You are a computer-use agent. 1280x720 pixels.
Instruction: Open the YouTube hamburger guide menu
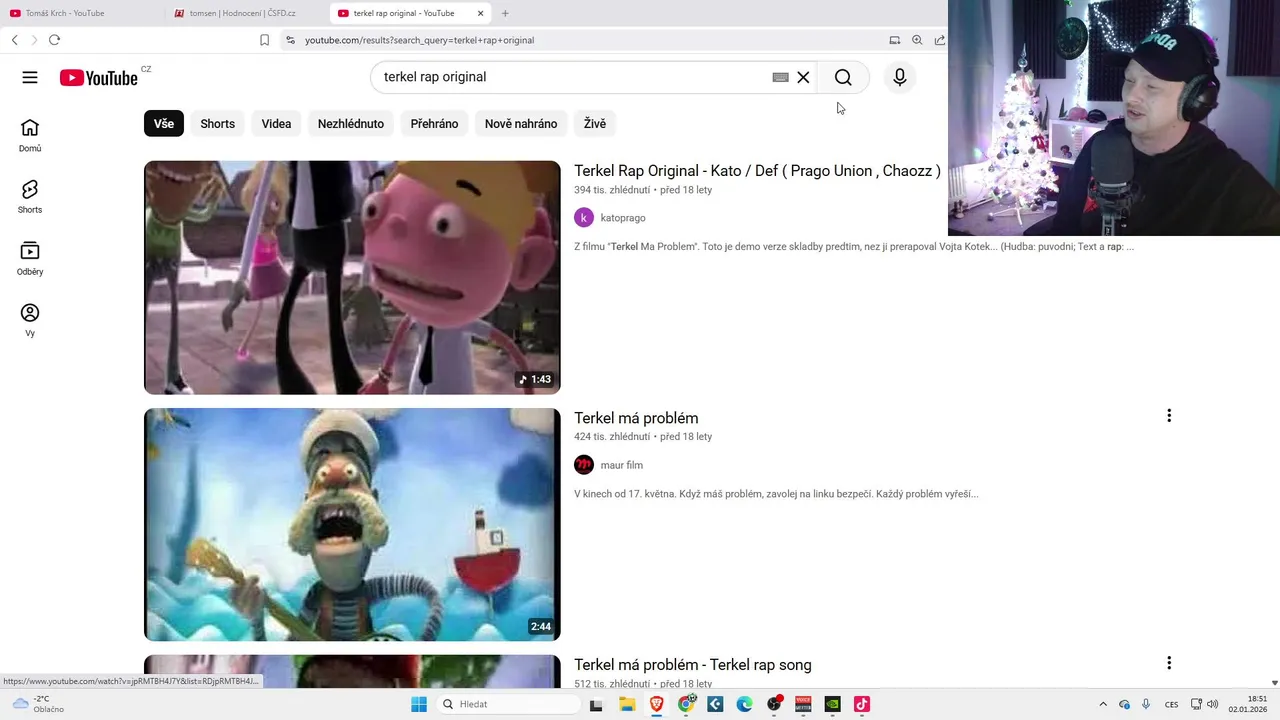click(30, 77)
